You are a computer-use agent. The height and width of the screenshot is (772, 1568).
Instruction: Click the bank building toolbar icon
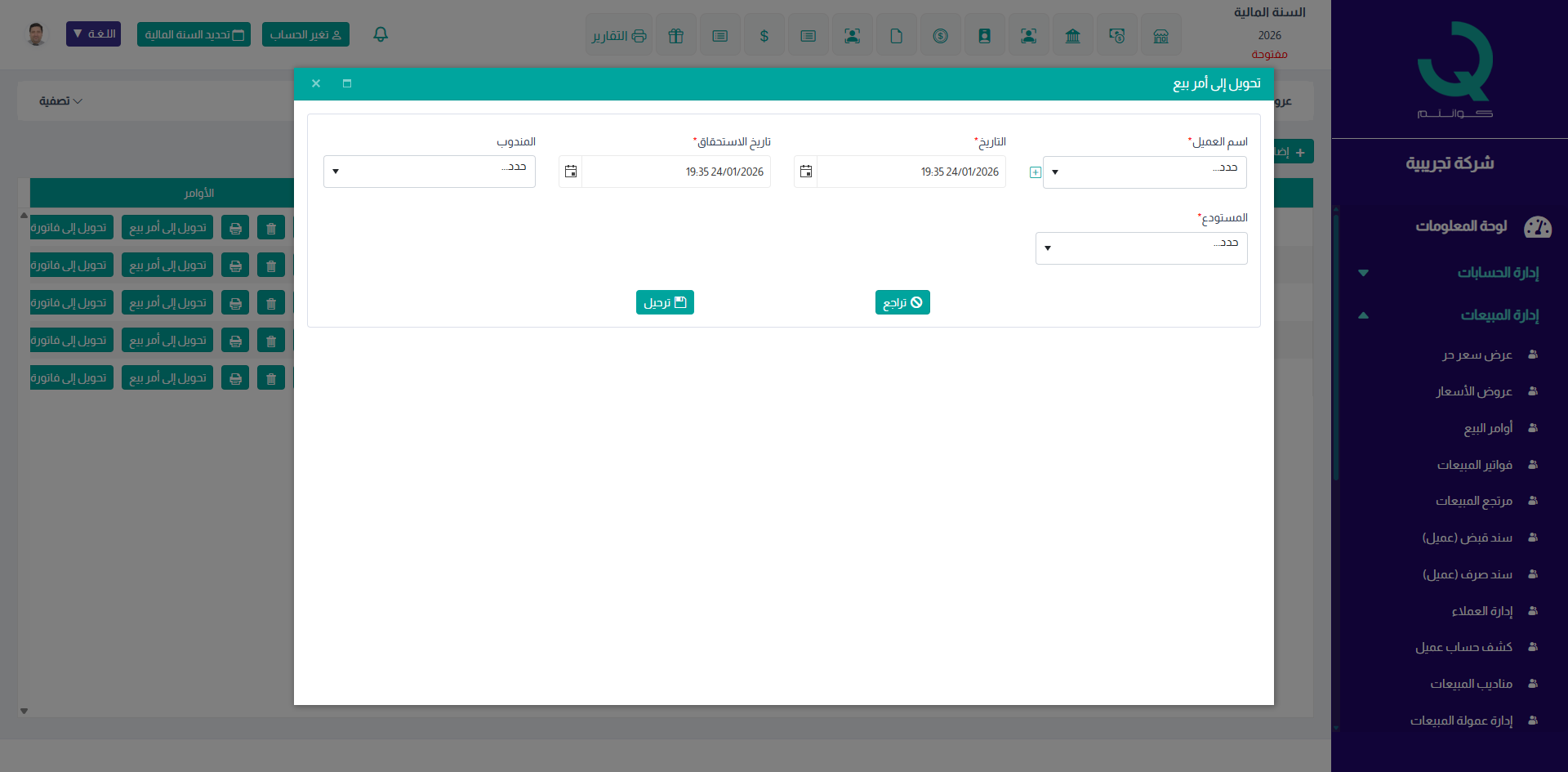(1072, 36)
